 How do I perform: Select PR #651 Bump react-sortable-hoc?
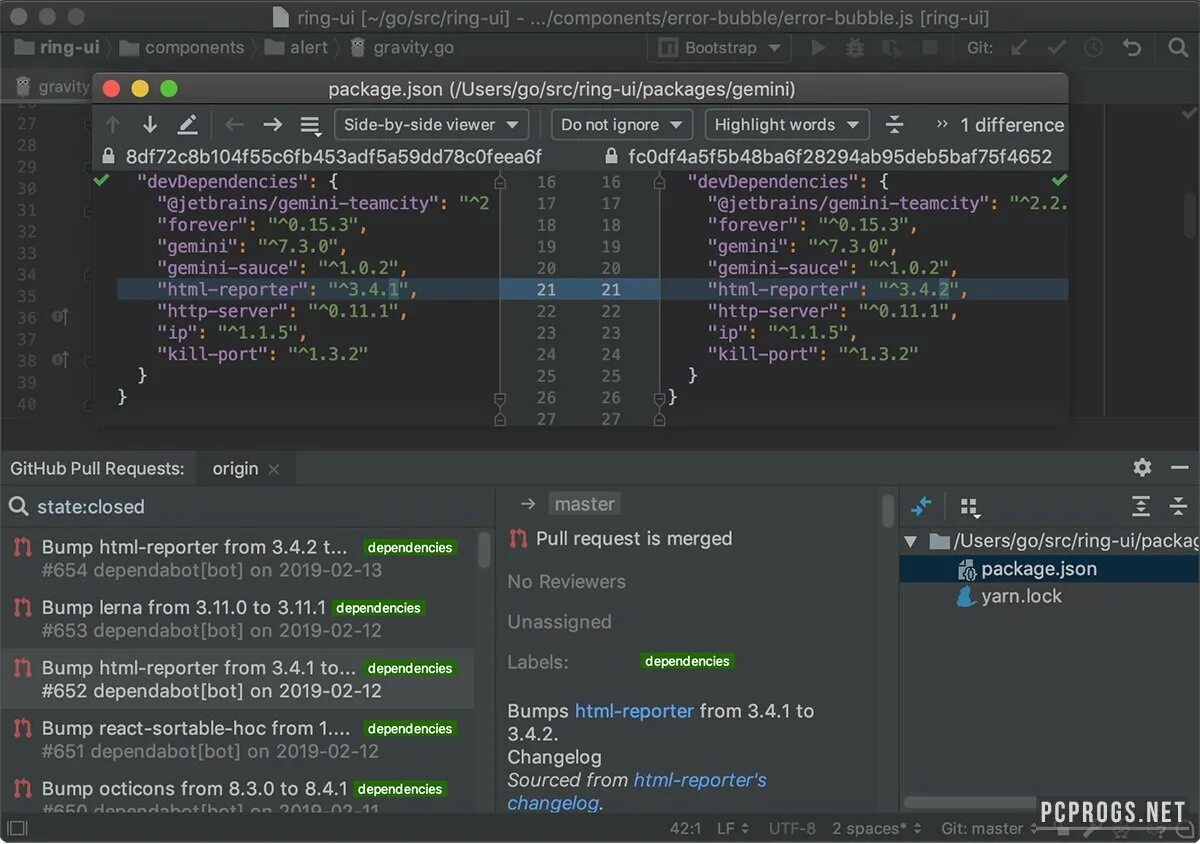[x=237, y=739]
